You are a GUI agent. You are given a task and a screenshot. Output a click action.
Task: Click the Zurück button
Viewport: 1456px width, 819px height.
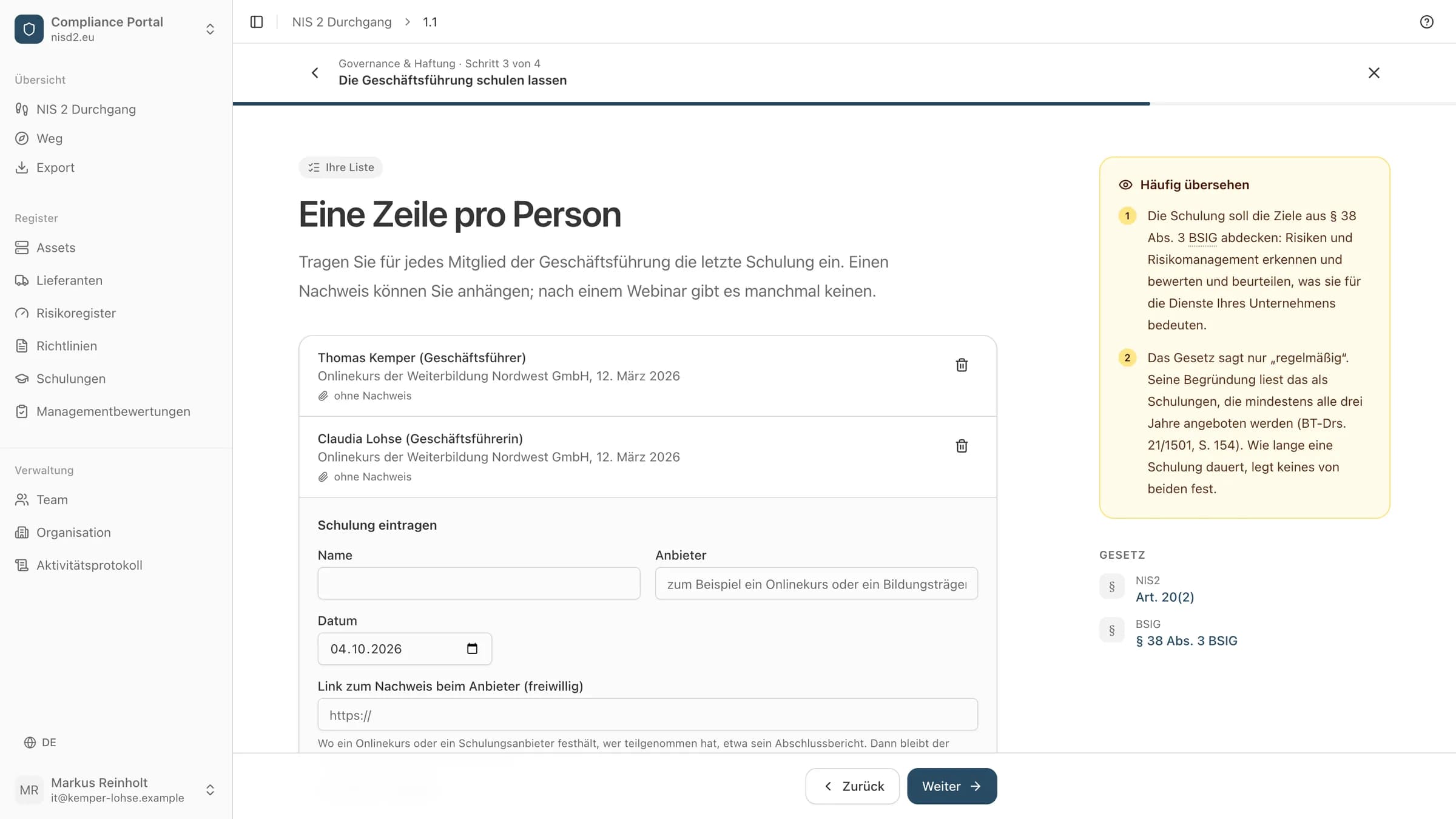coord(852,786)
